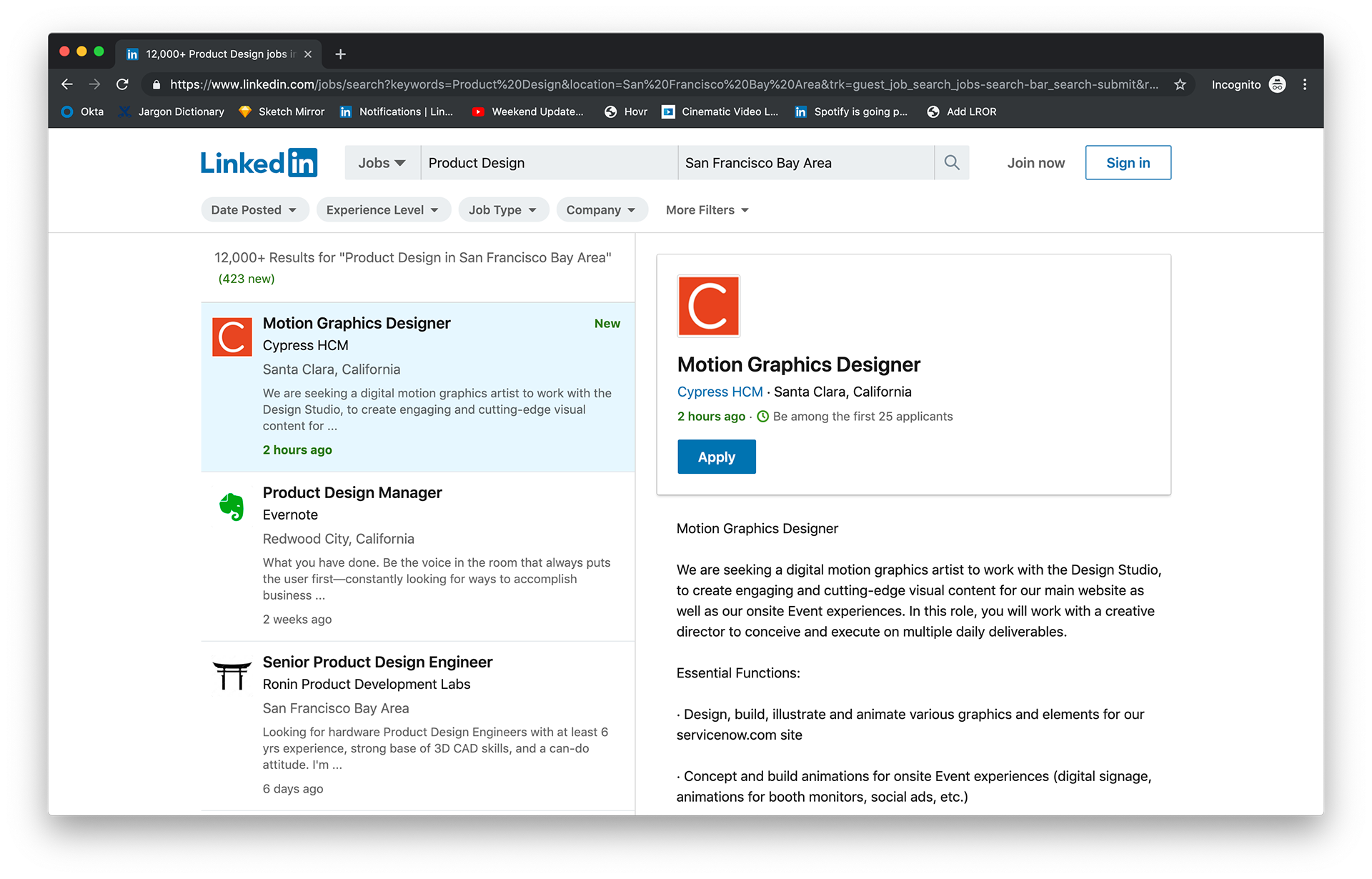Open the Product Design Manager listing

click(352, 492)
